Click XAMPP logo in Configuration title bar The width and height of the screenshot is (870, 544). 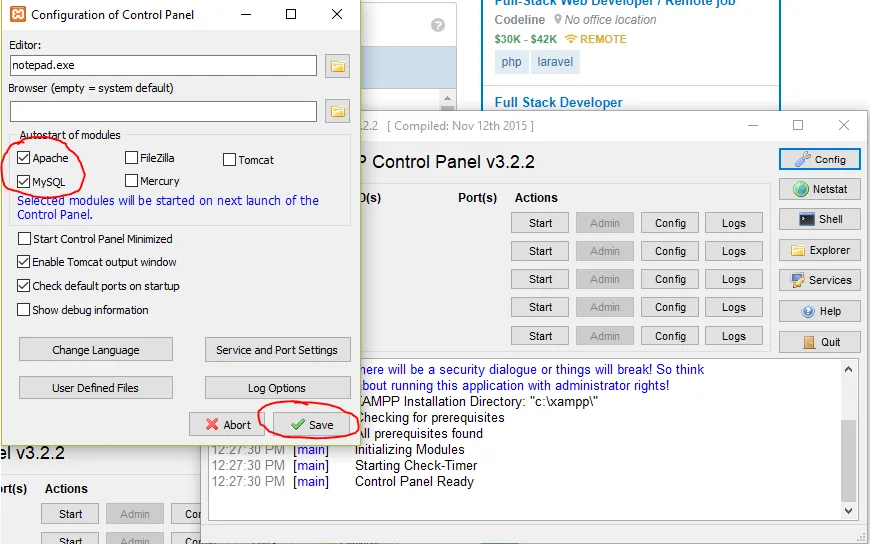tap(17, 14)
